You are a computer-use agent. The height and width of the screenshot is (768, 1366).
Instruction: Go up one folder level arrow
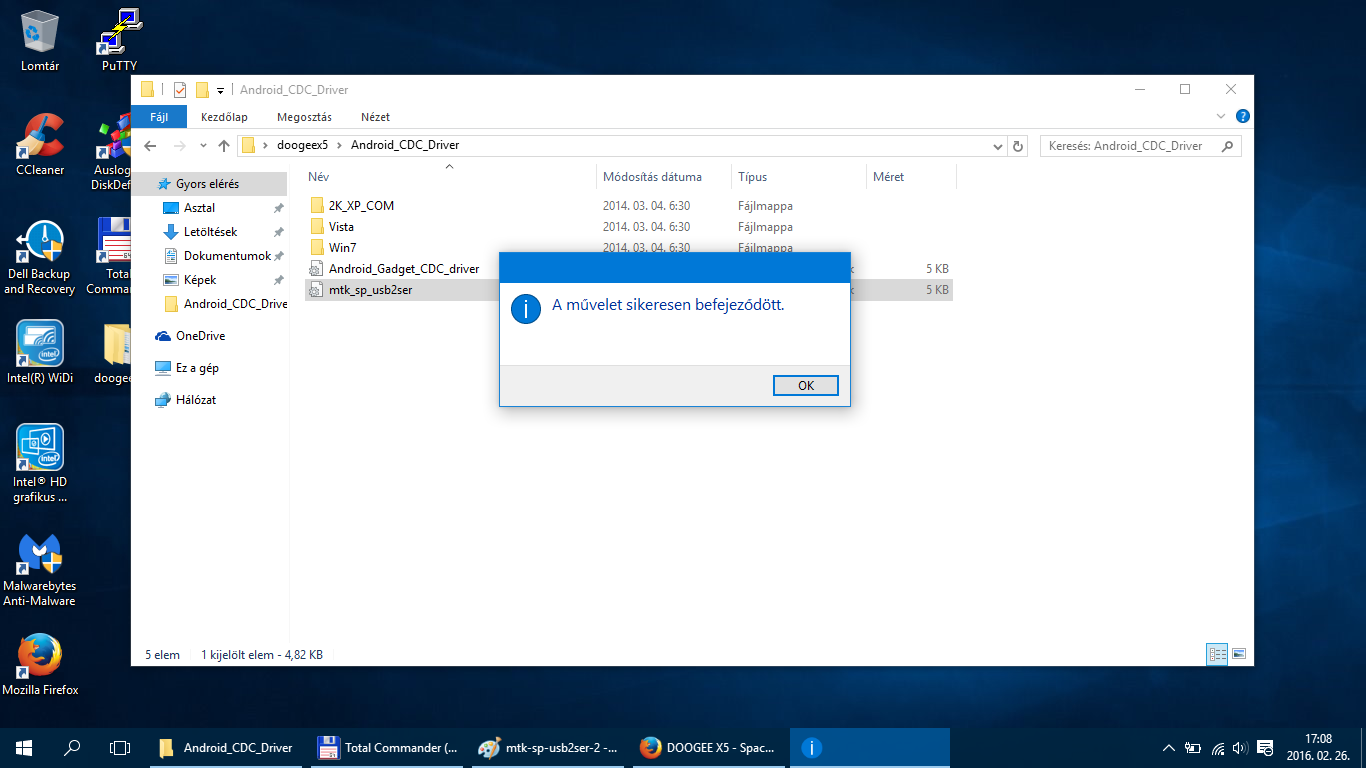pyautogui.click(x=224, y=146)
